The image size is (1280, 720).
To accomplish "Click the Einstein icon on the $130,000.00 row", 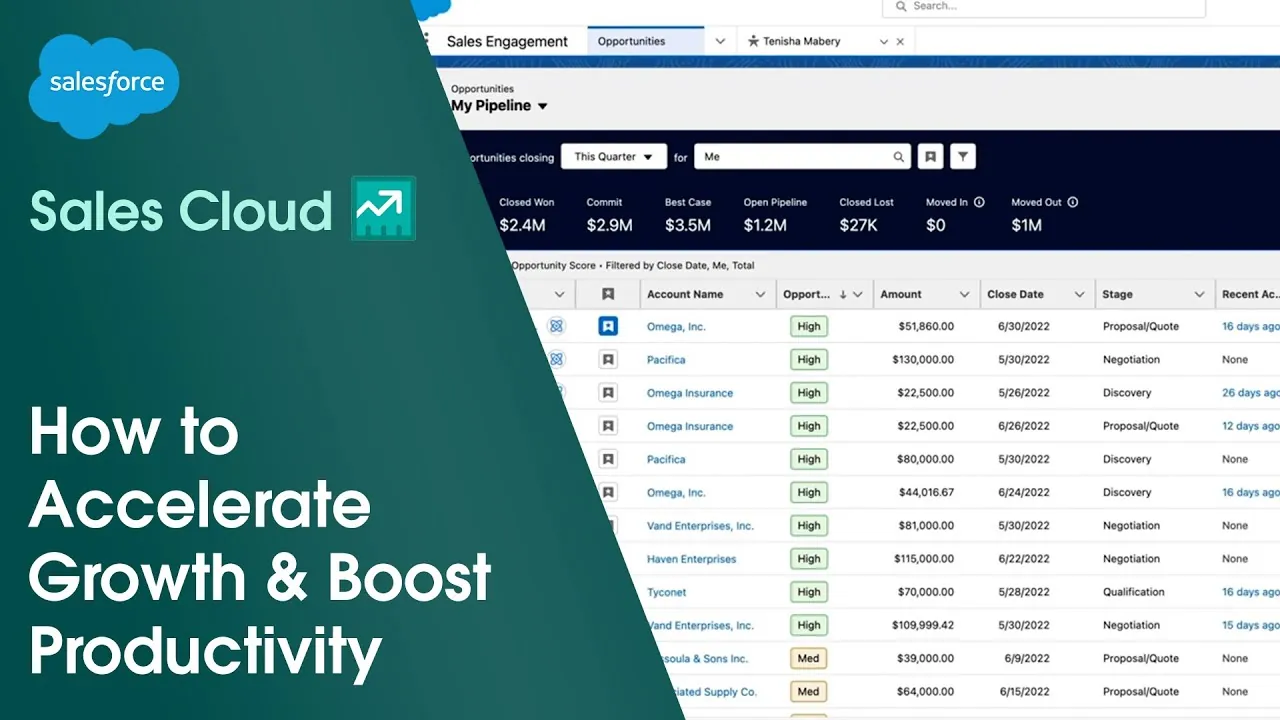I will tap(557, 359).
